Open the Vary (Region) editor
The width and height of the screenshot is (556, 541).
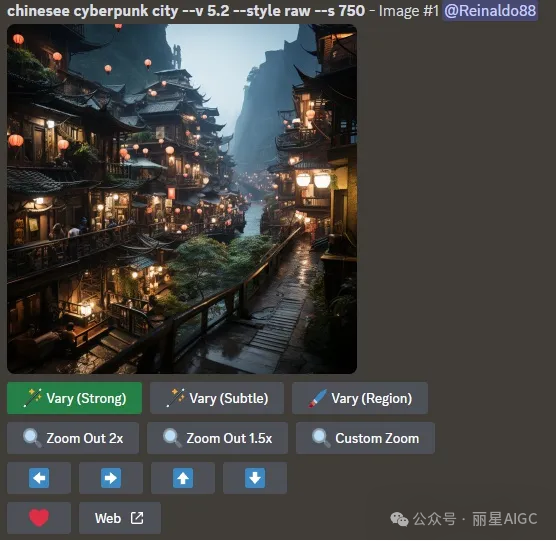coord(360,398)
